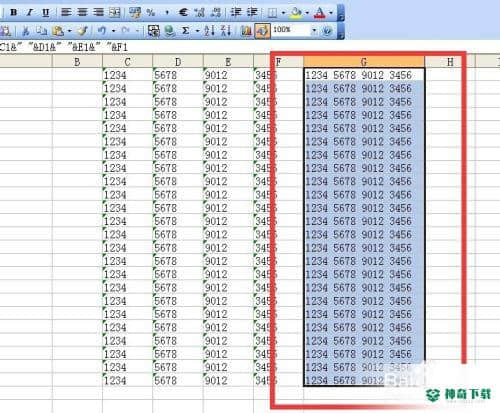This screenshot has height=413, width=500.
Task: Click the center alignment icon
Action: 82,13
